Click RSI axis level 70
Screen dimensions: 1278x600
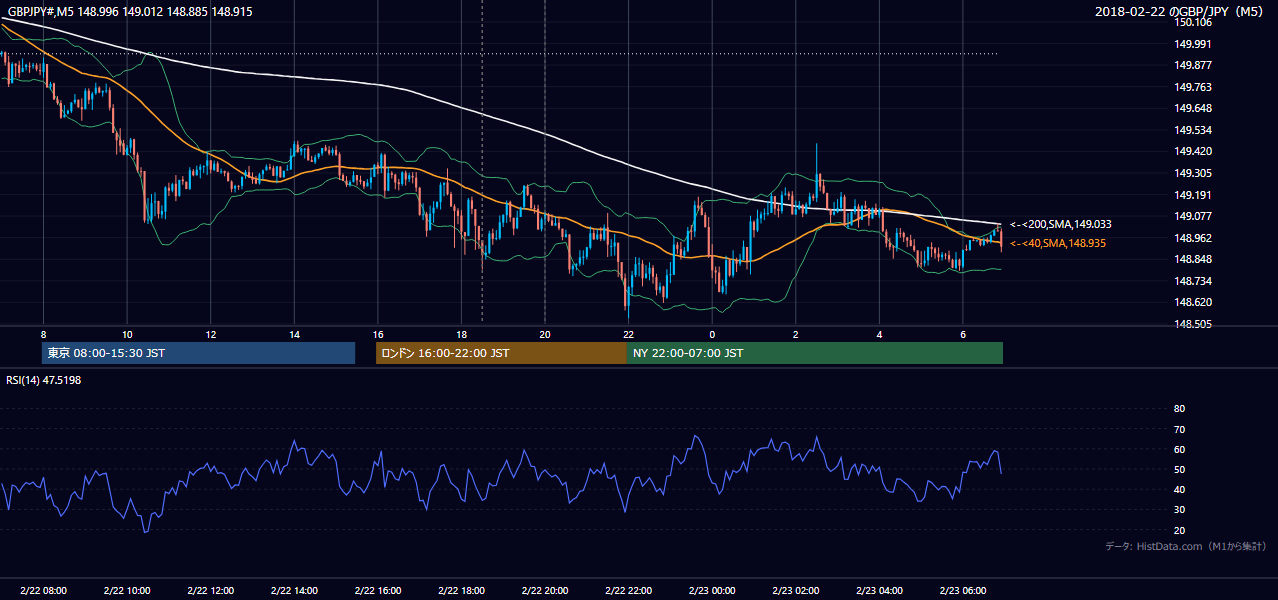tap(1179, 429)
